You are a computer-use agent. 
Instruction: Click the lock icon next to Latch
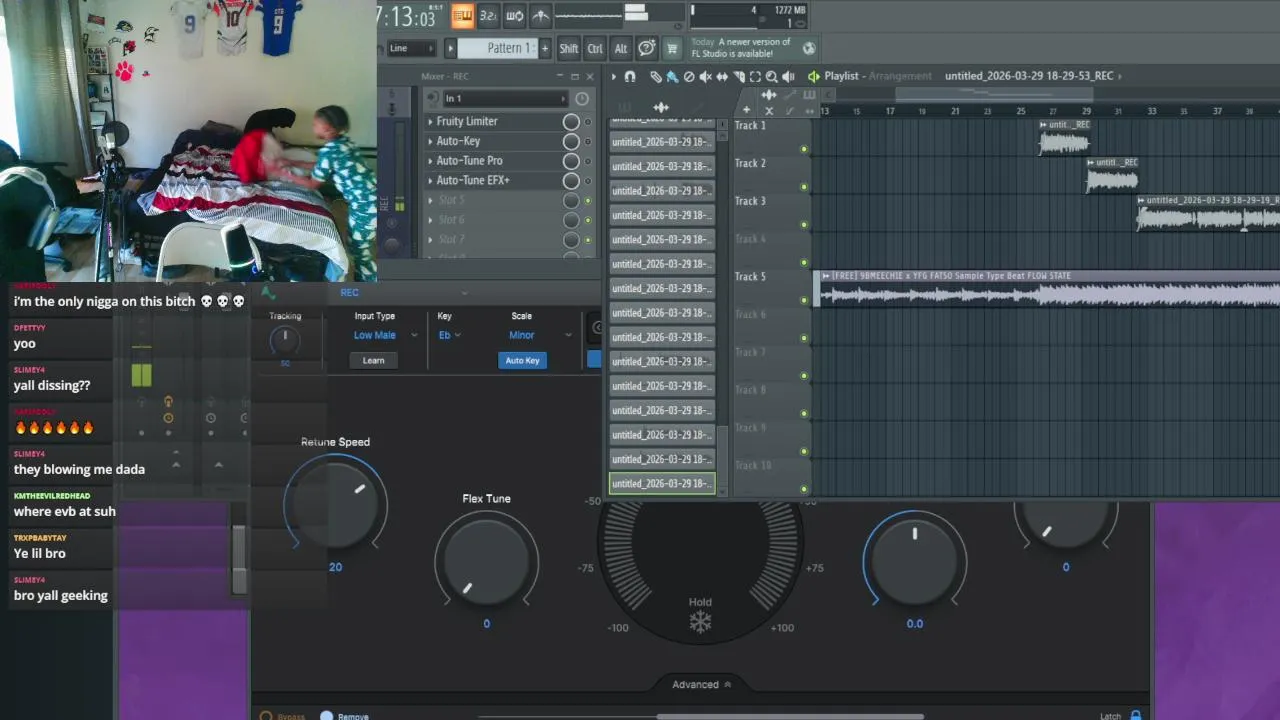pyautogui.click(x=1135, y=715)
